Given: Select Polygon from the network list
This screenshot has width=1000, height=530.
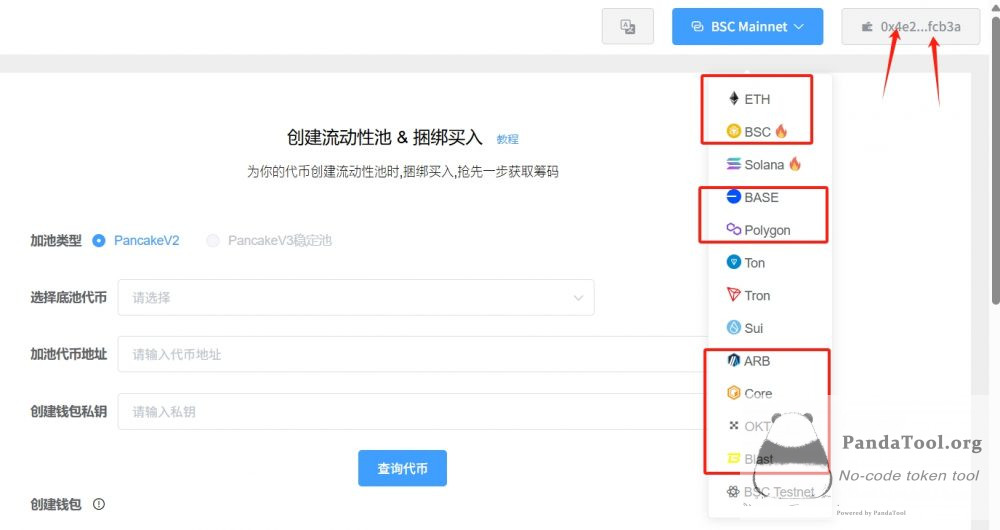Looking at the screenshot, I should tap(767, 230).
